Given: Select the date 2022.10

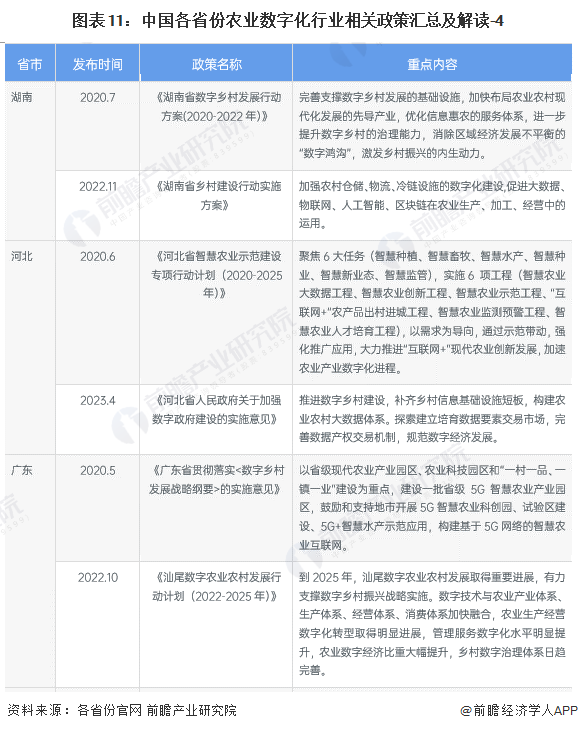Looking at the screenshot, I should pos(97,578).
